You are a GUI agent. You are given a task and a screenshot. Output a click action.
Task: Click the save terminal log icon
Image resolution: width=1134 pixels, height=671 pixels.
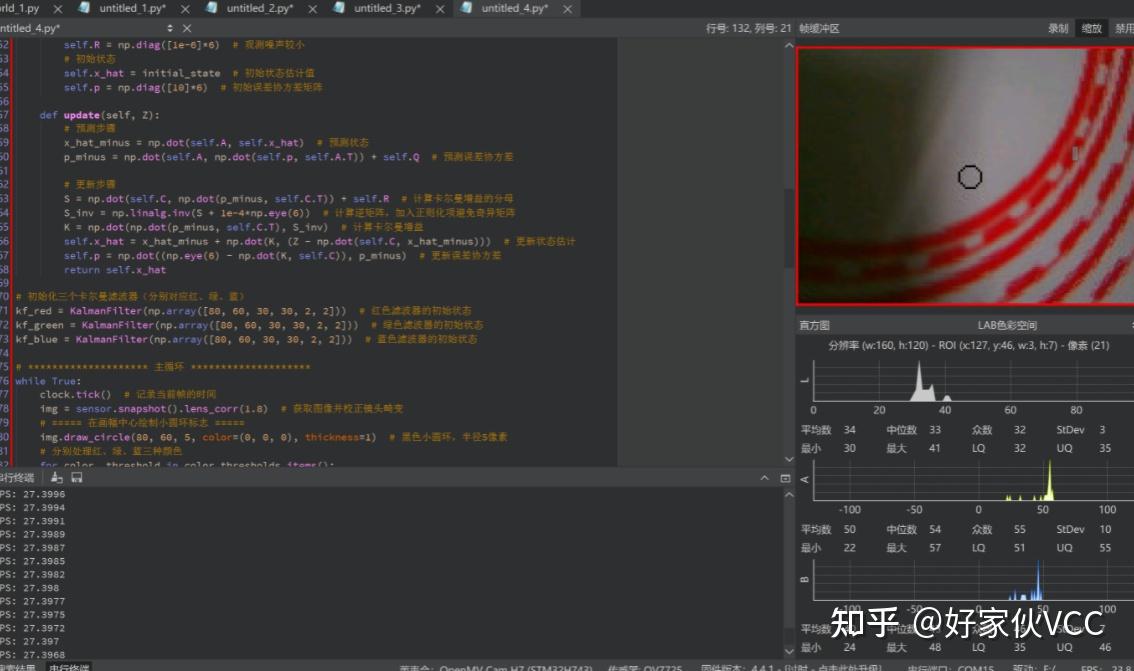(x=76, y=478)
